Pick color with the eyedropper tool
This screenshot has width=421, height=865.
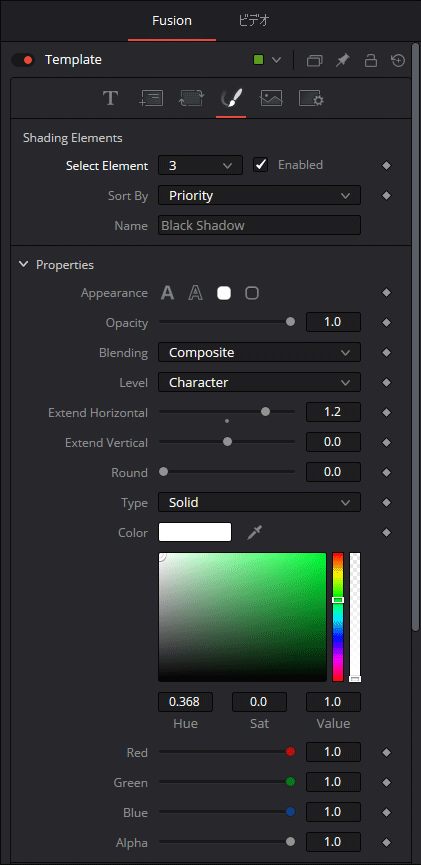coord(254,532)
